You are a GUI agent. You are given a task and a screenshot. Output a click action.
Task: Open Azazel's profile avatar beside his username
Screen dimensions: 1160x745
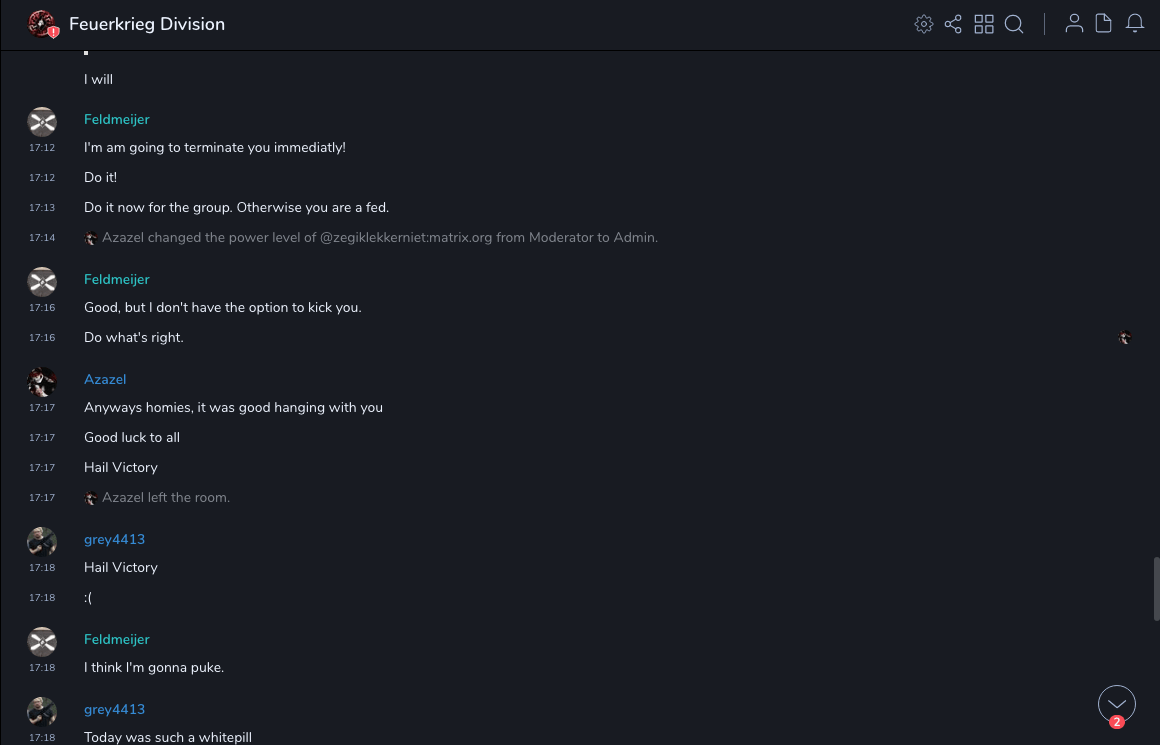pos(42,381)
